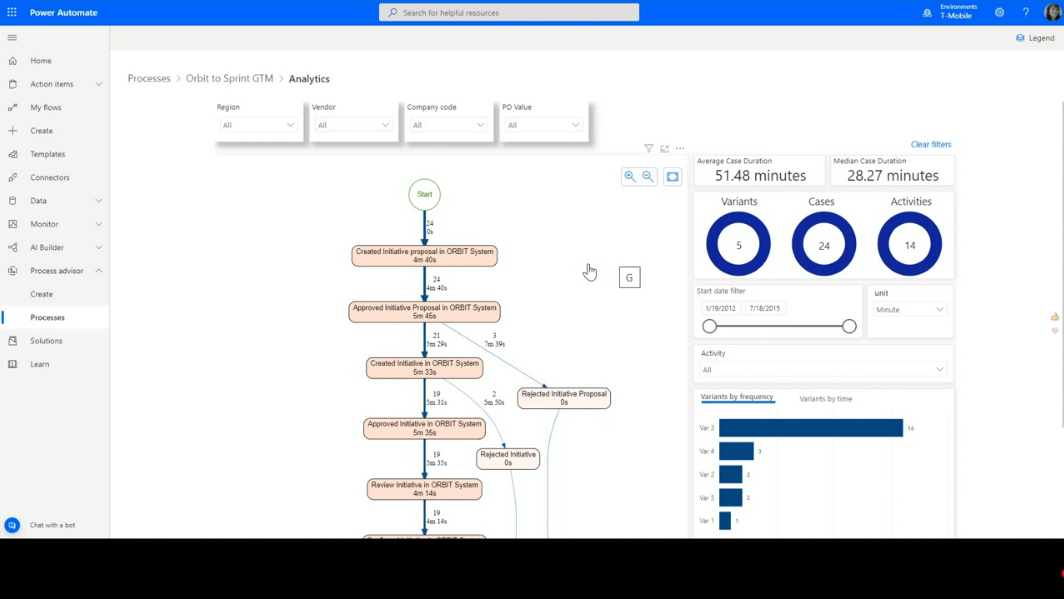Click the focus mode expand icon

(x=664, y=148)
